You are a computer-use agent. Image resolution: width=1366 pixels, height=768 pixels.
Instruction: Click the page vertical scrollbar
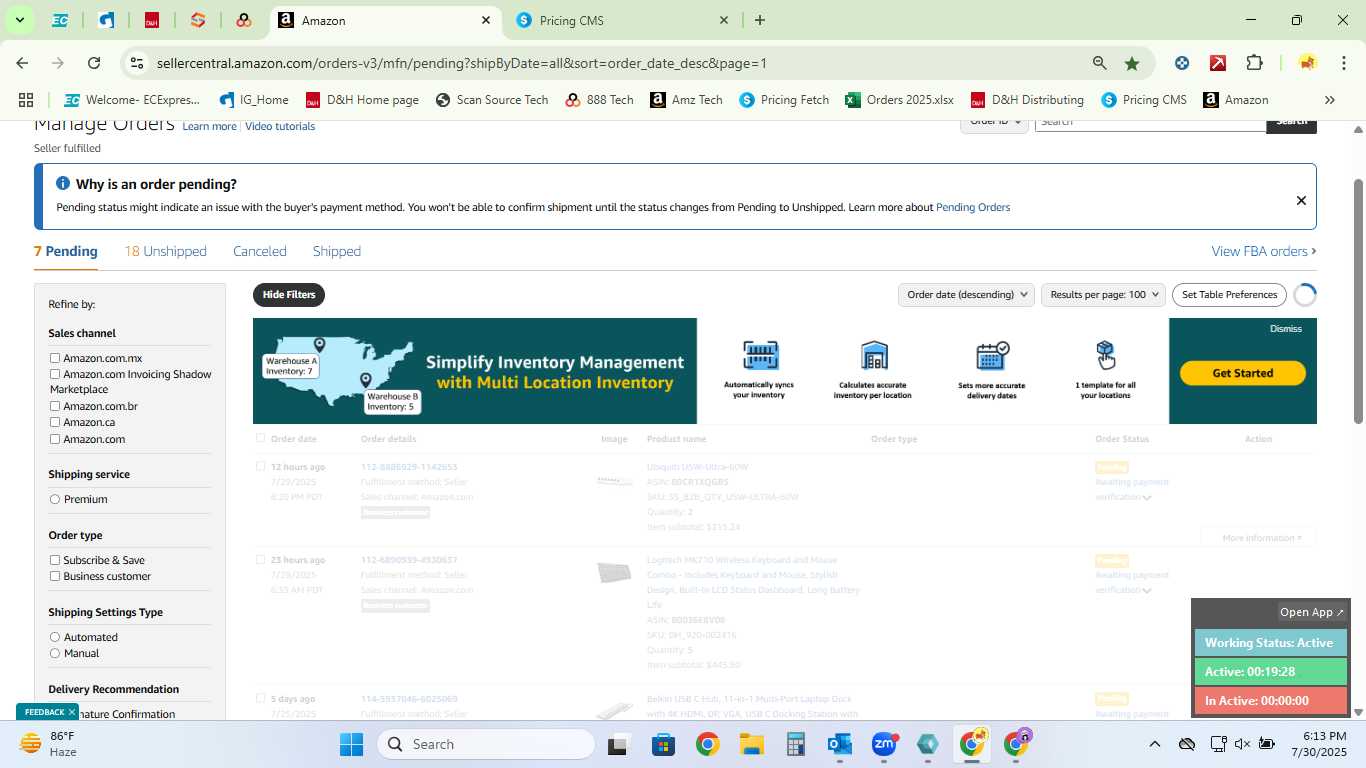1358,300
